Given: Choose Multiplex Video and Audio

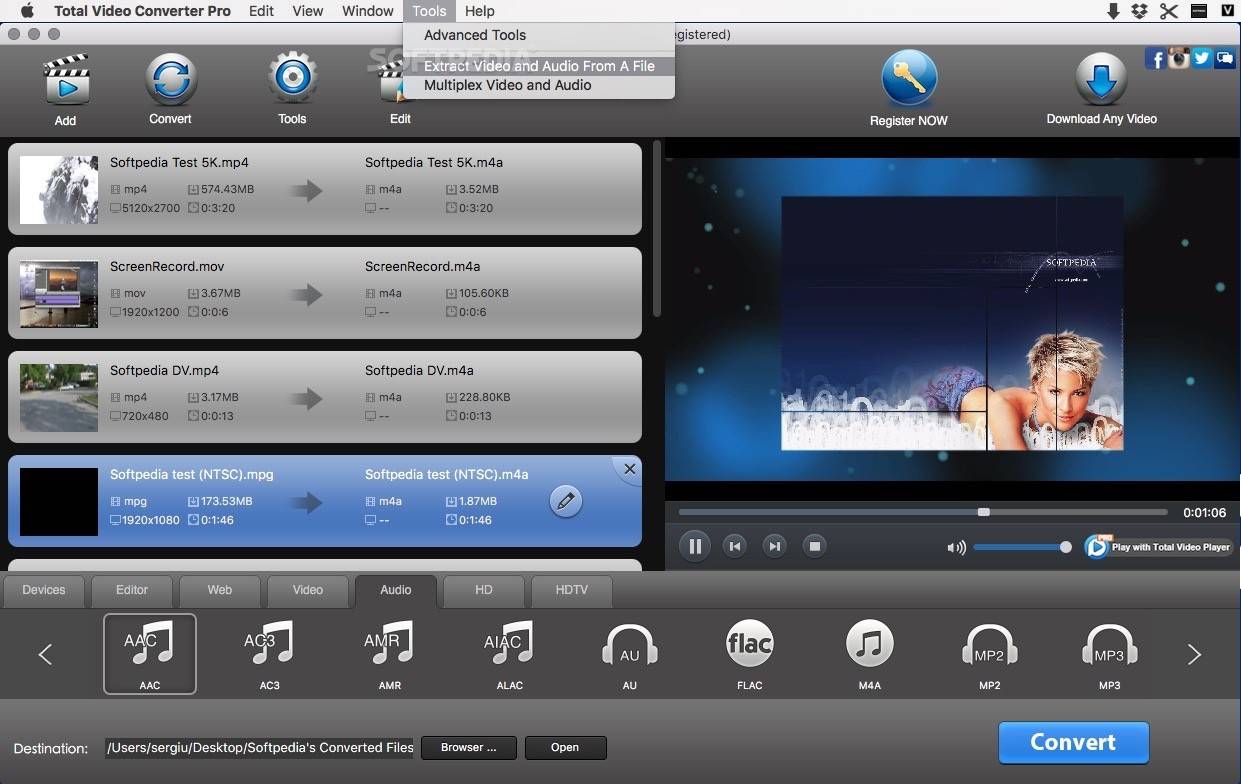Looking at the screenshot, I should (539, 85).
